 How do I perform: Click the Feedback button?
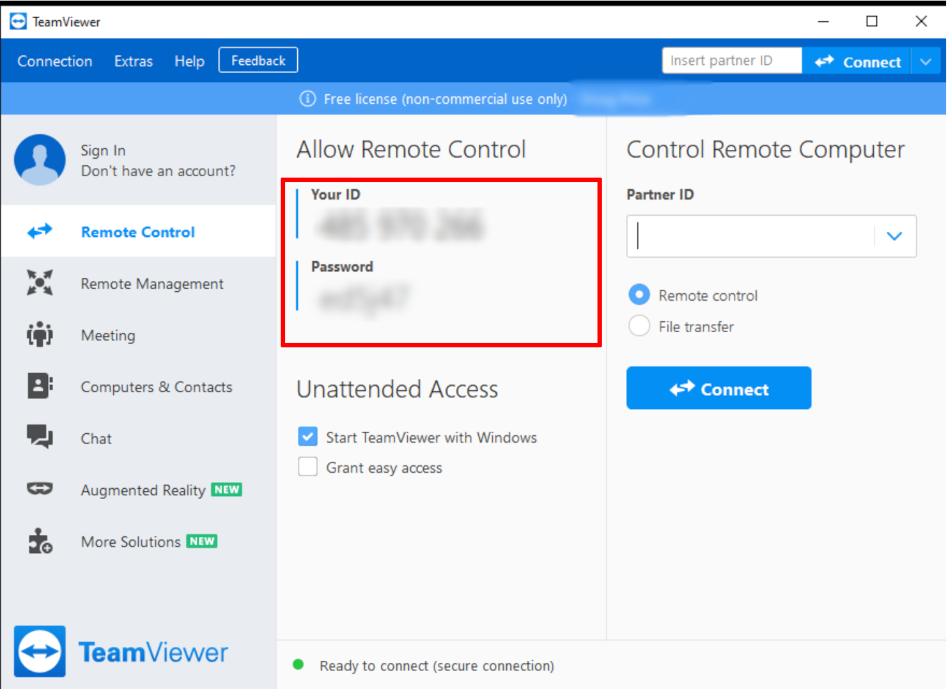[257, 60]
